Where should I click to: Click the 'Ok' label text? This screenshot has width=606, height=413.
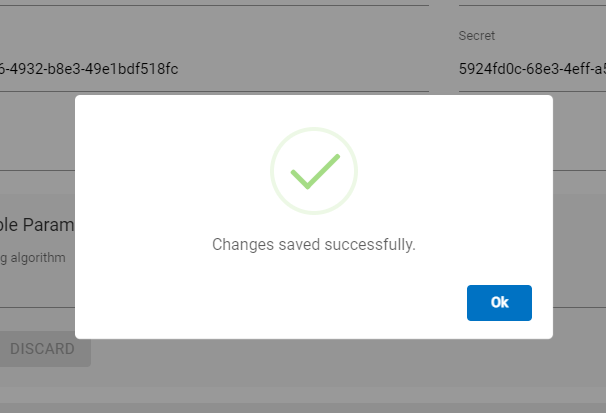(x=499, y=303)
